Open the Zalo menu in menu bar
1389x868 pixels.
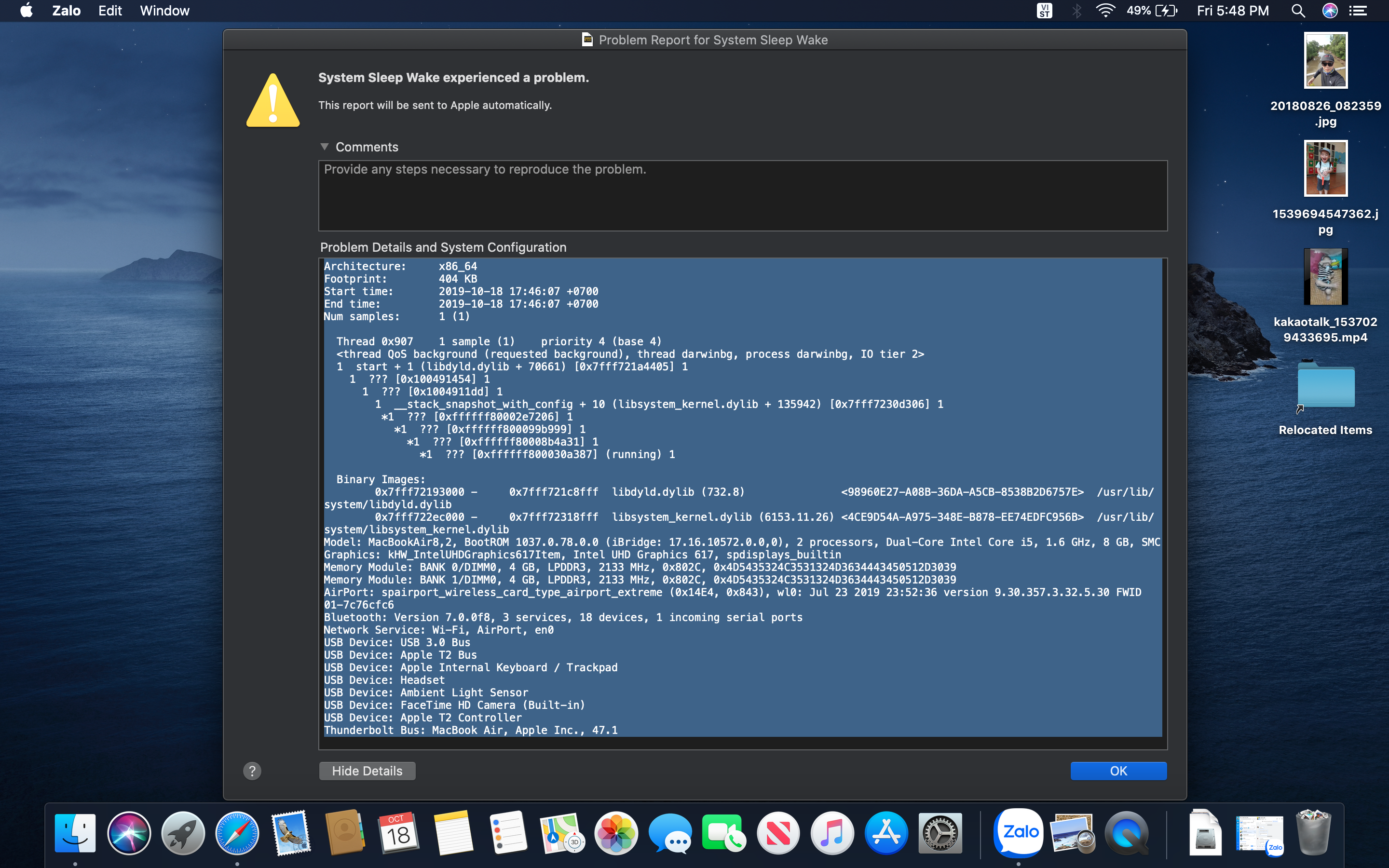pyautogui.click(x=66, y=11)
